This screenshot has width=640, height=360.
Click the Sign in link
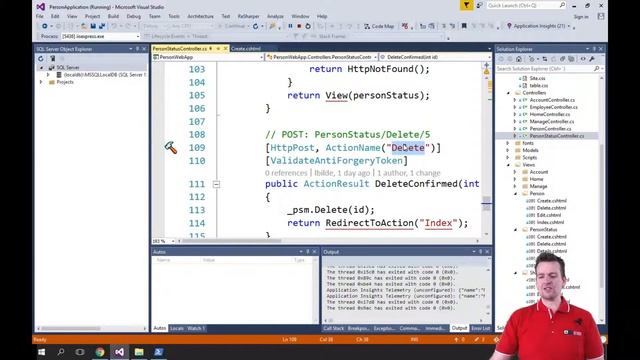pyautogui.click(x=581, y=17)
